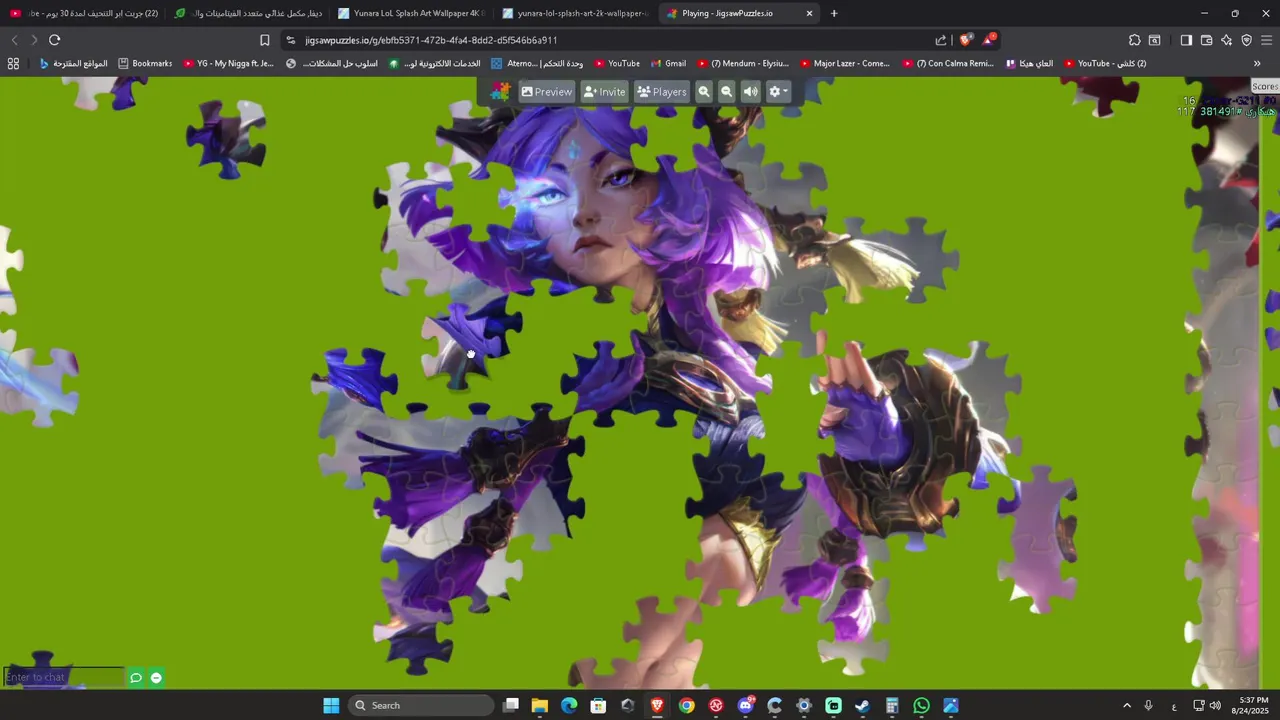This screenshot has height=720, width=1280.
Task: Open the Leo AI sparkle icon
Action: click(x=1226, y=40)
